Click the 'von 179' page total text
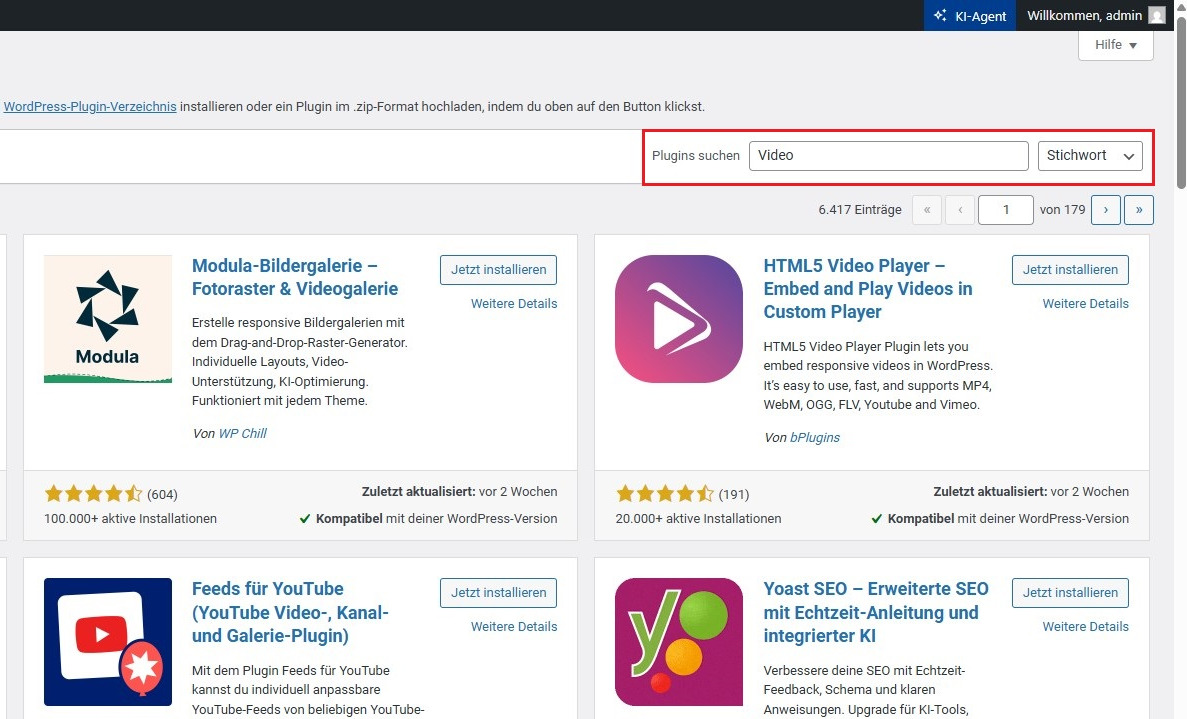This screenshot has height=719, width=1187. pos(1062,210)
